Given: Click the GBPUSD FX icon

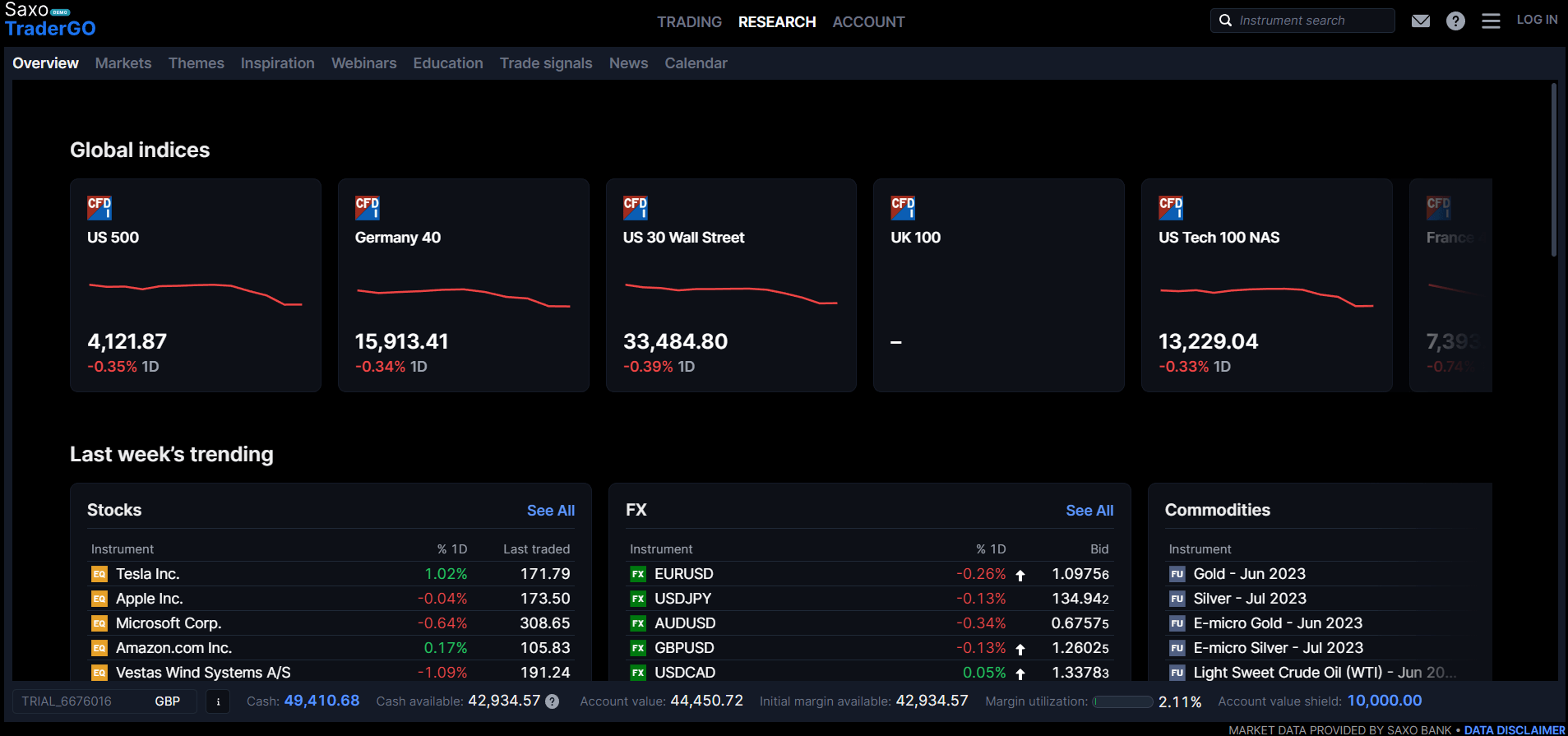Looking at the screenshot, I should point(638,648).
